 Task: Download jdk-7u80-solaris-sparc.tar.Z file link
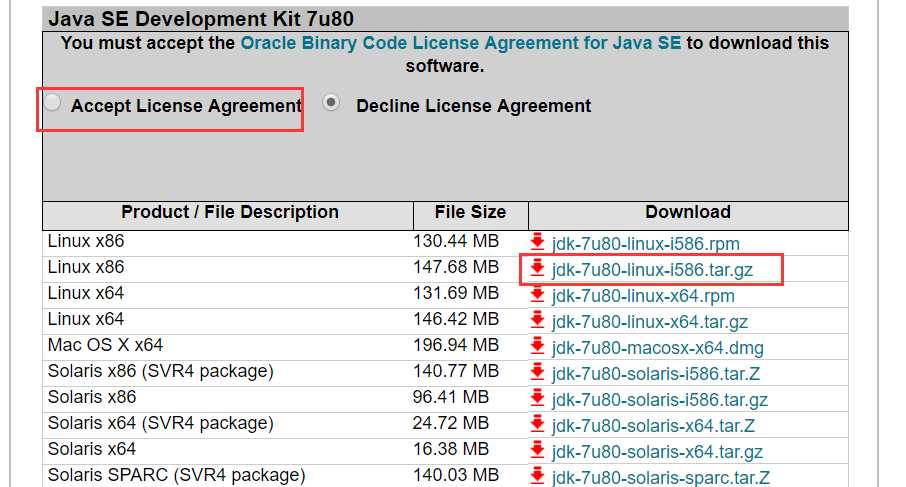pos(660,478)
